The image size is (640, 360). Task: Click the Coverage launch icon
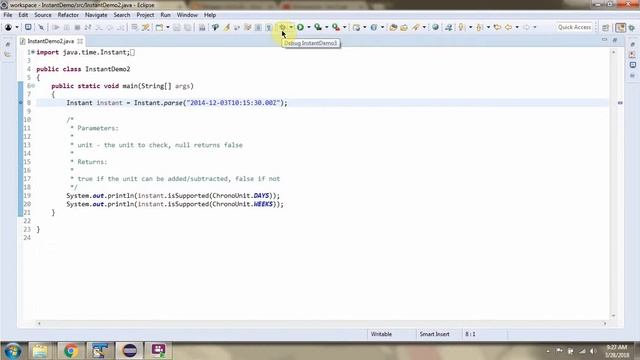click(318, 27)
